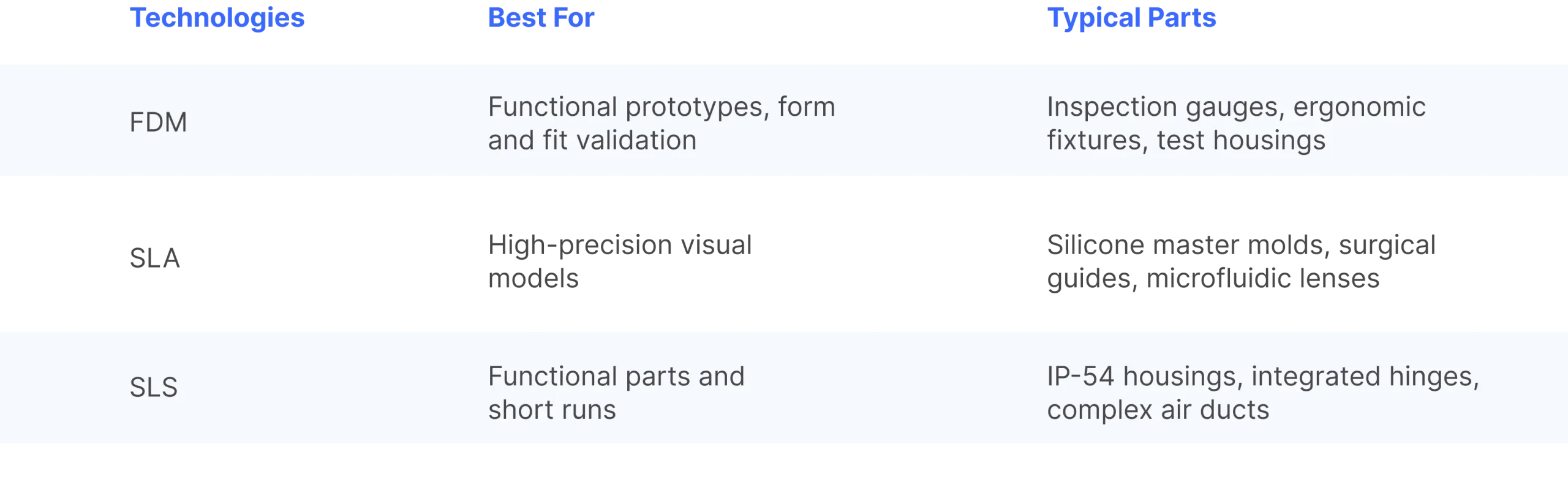Click the word 'prototypes' in FDM row
The height and width of the screenshot is (479, 1568).
(x=697, y=107)
